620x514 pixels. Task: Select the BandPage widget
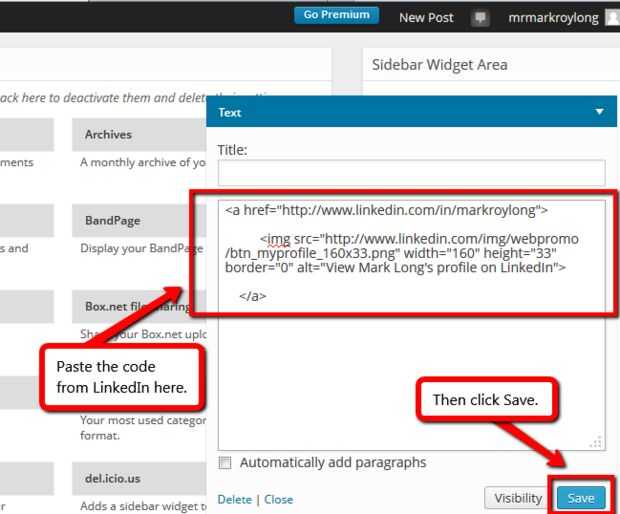(139, 221)
